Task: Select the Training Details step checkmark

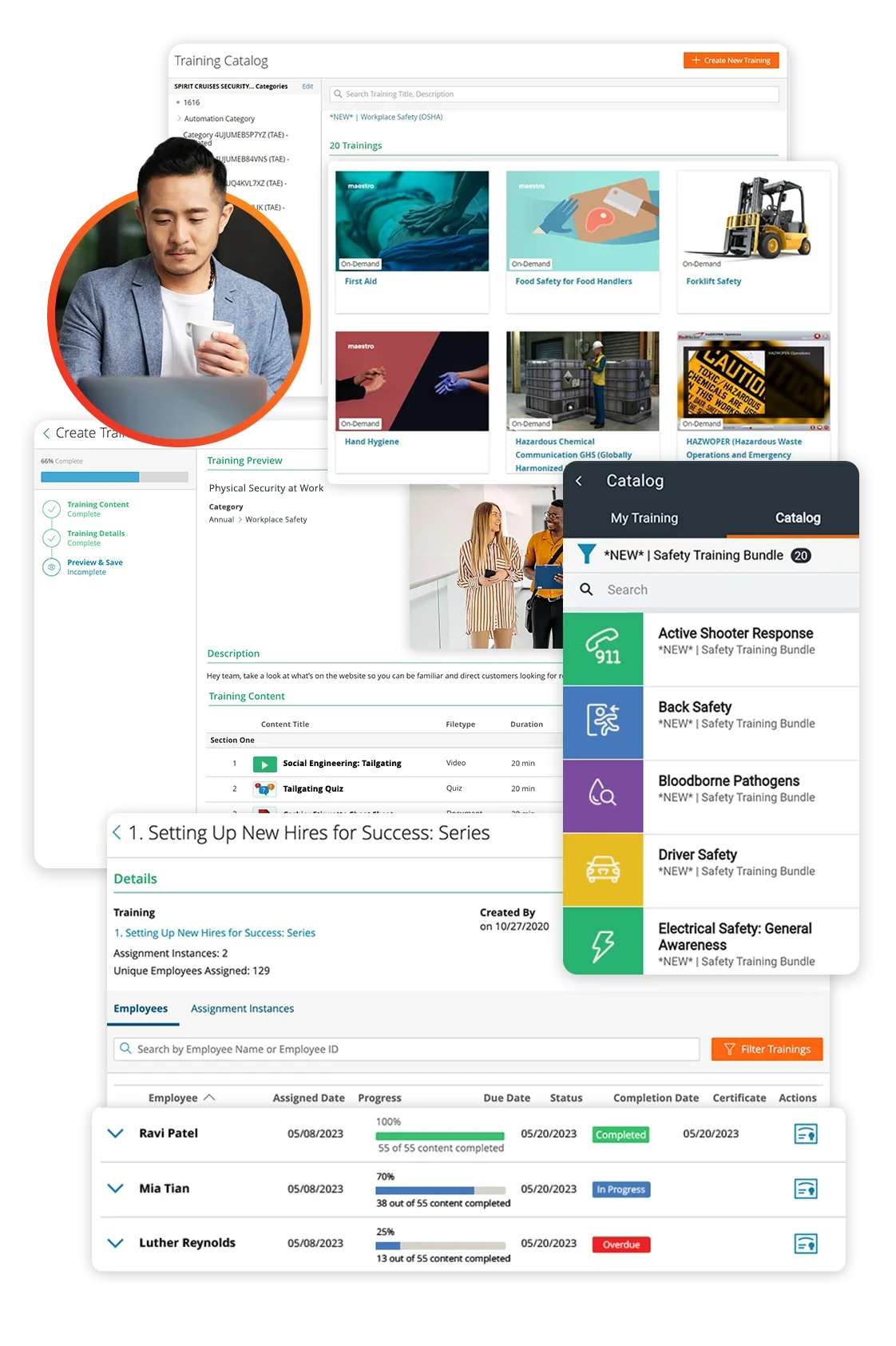Action: [x=52, y=538]
